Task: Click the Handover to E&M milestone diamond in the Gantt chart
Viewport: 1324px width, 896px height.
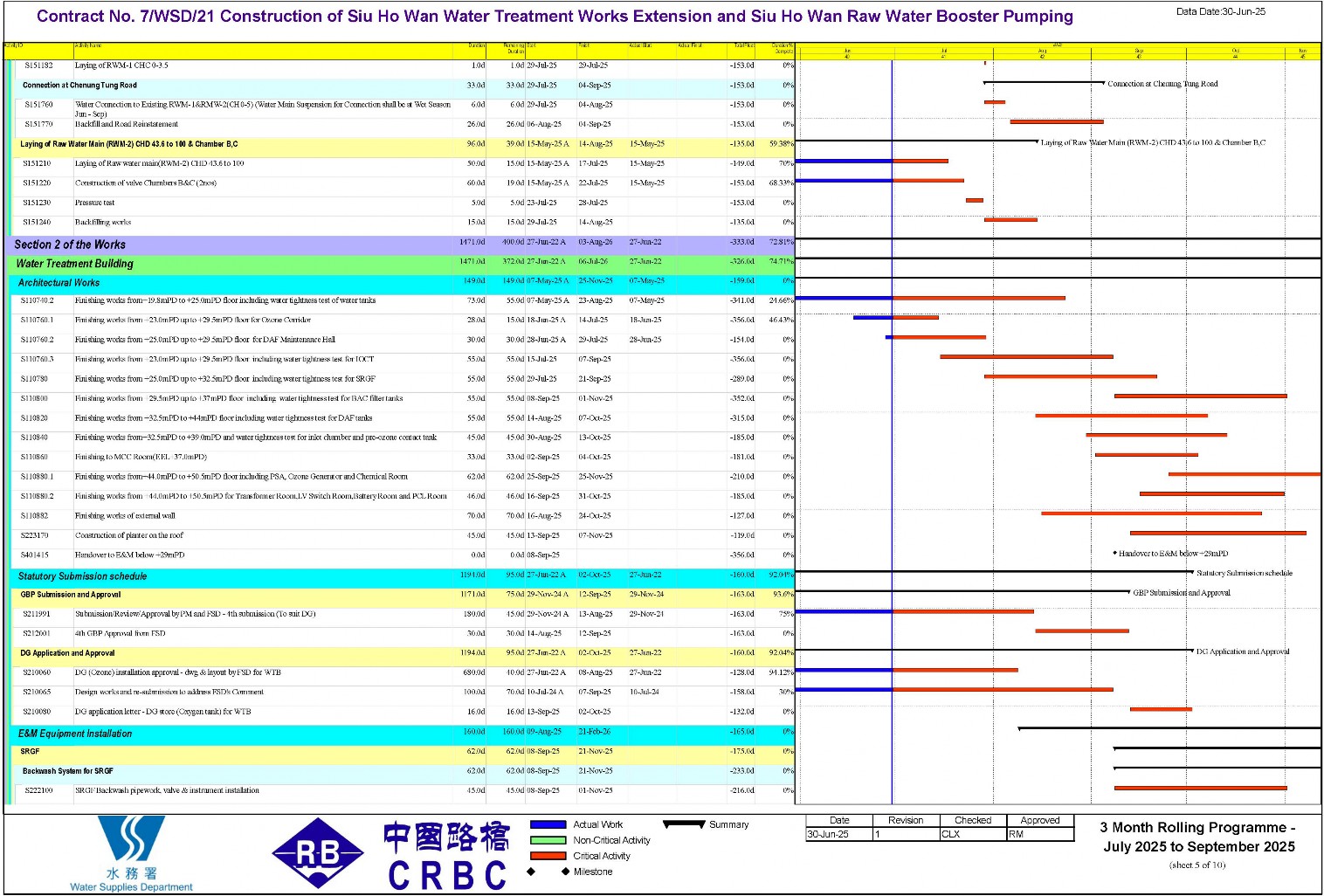Action: 1115,553
